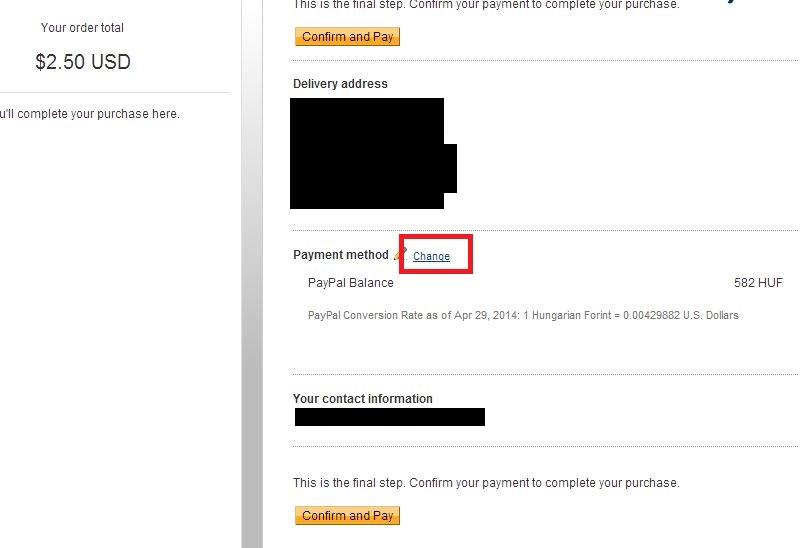This screenshot has height=548, width=803.
Task: Select the PayPal Balance funding source
Action: click(351, 283)
